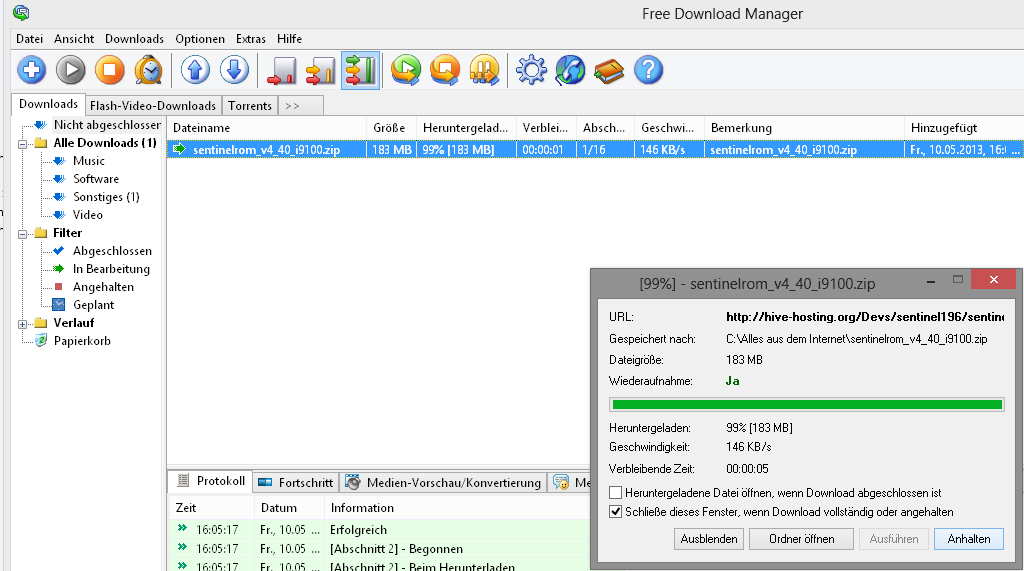Move download up with blue up-arrow icon

pos(195,70)
